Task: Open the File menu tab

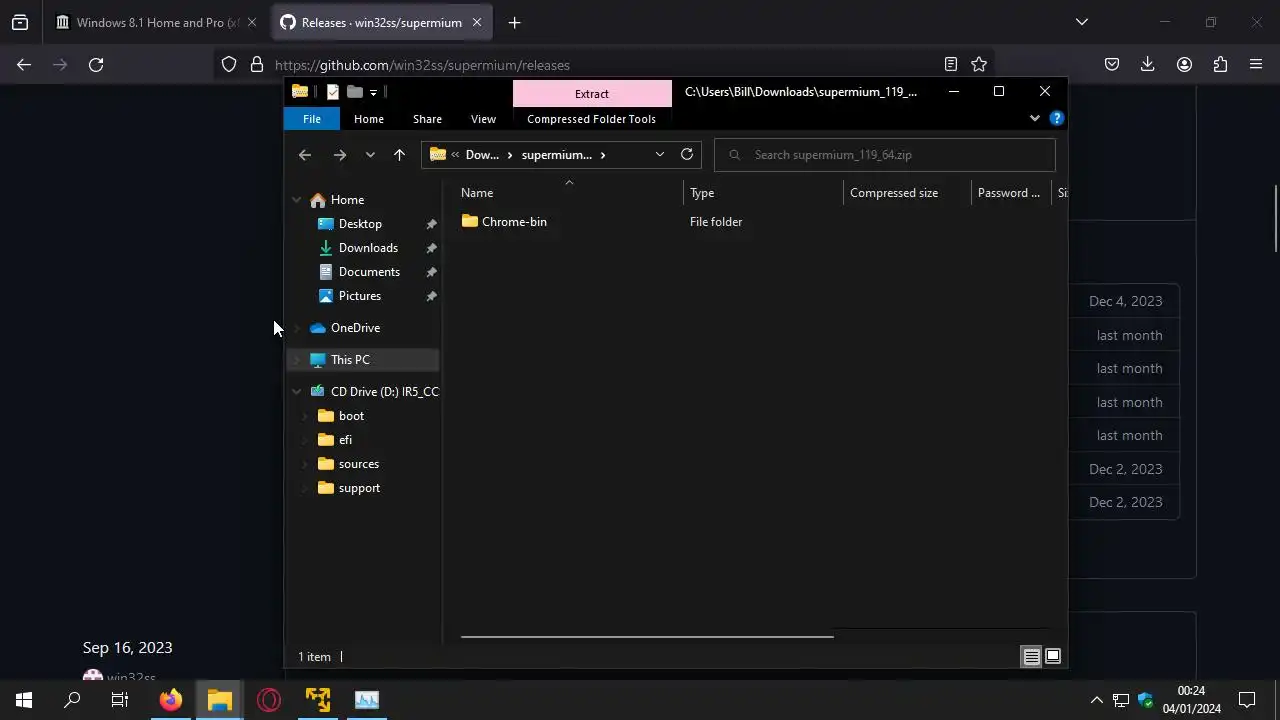Action: 312,119
